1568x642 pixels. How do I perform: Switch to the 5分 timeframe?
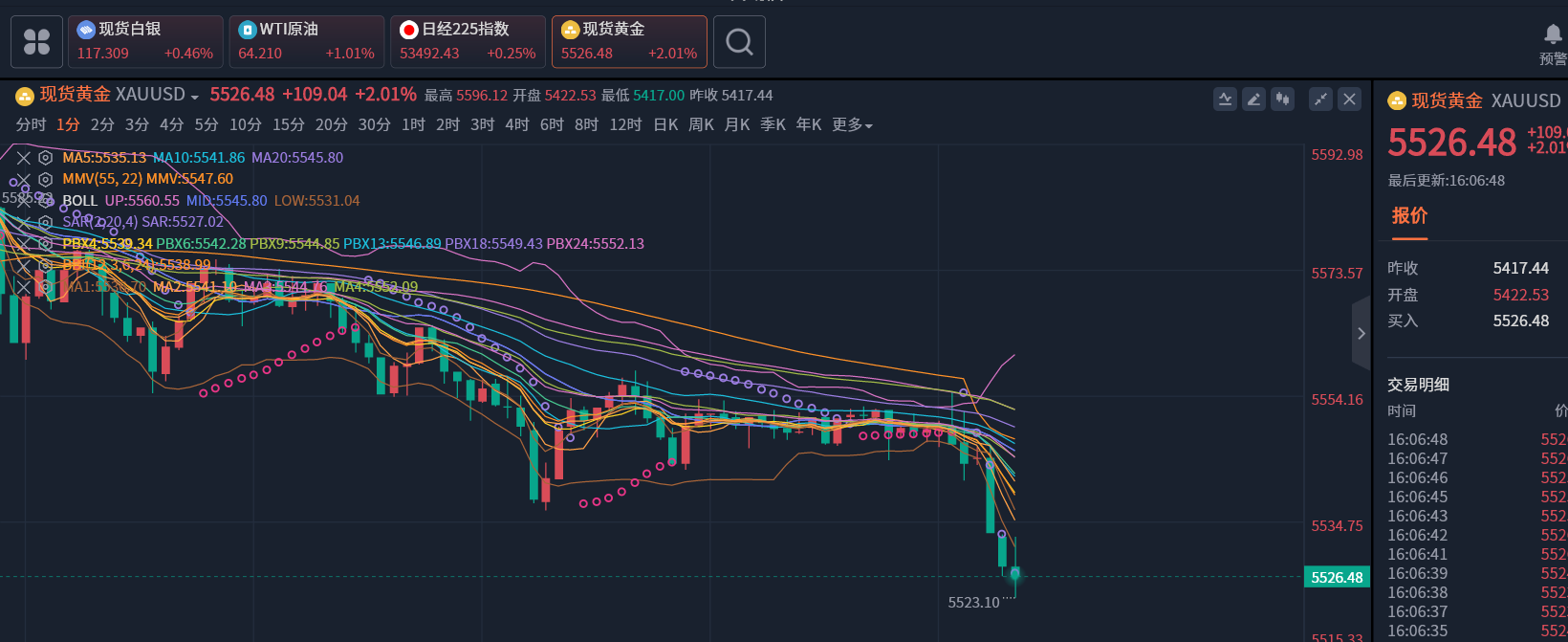tap(206, 125)
